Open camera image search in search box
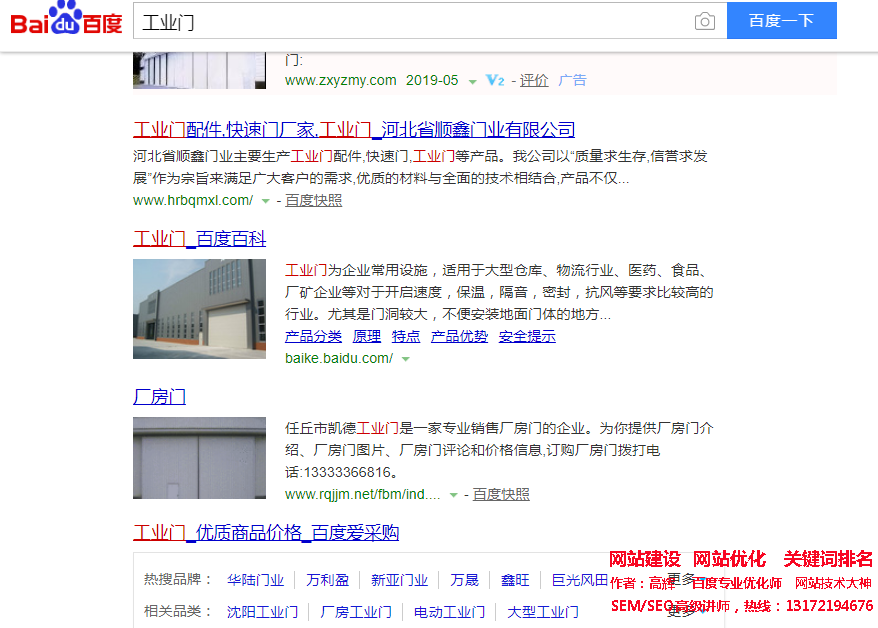 (x=705, y=21)
